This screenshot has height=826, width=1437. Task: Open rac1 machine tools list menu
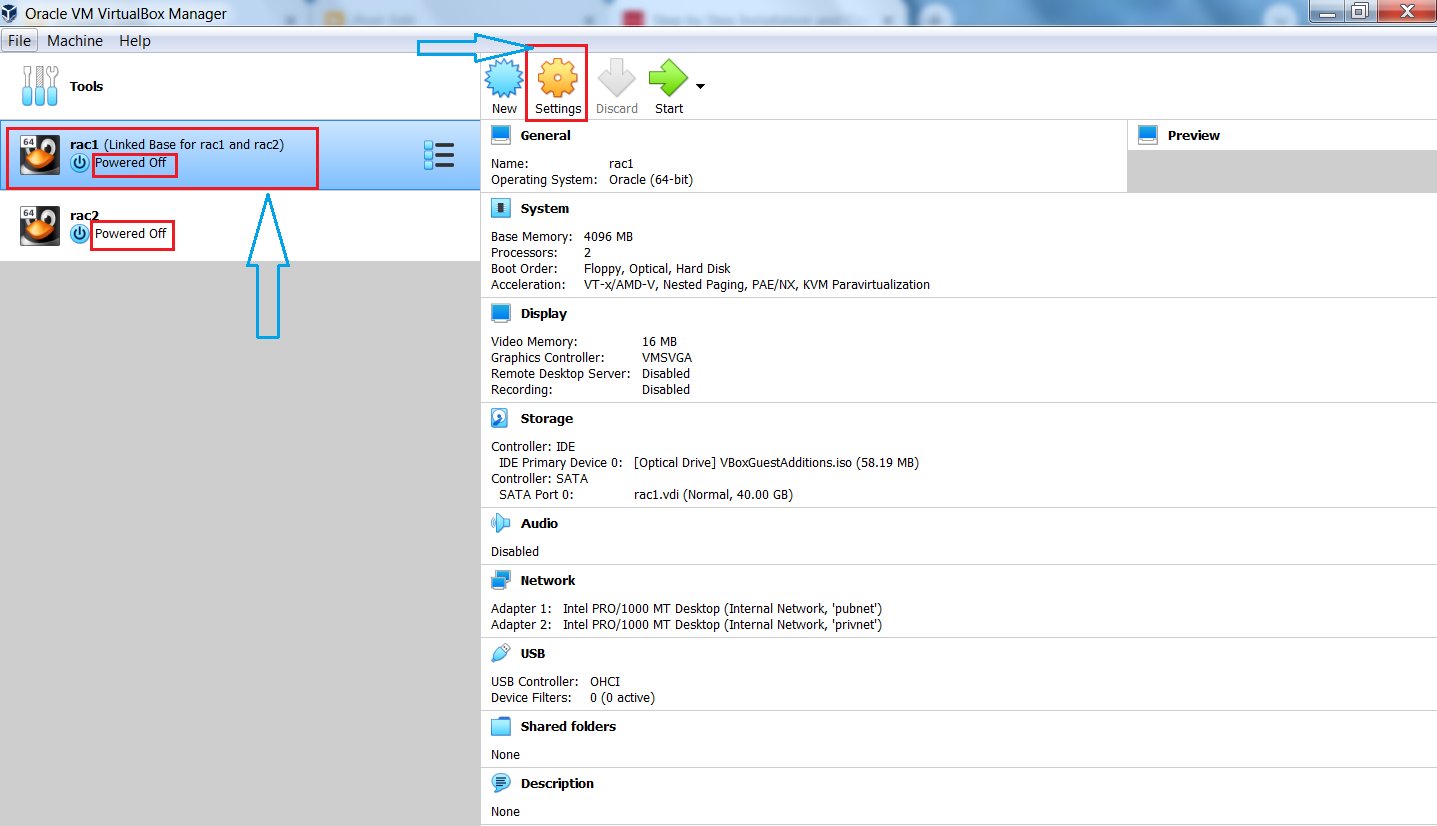point(439,155)
